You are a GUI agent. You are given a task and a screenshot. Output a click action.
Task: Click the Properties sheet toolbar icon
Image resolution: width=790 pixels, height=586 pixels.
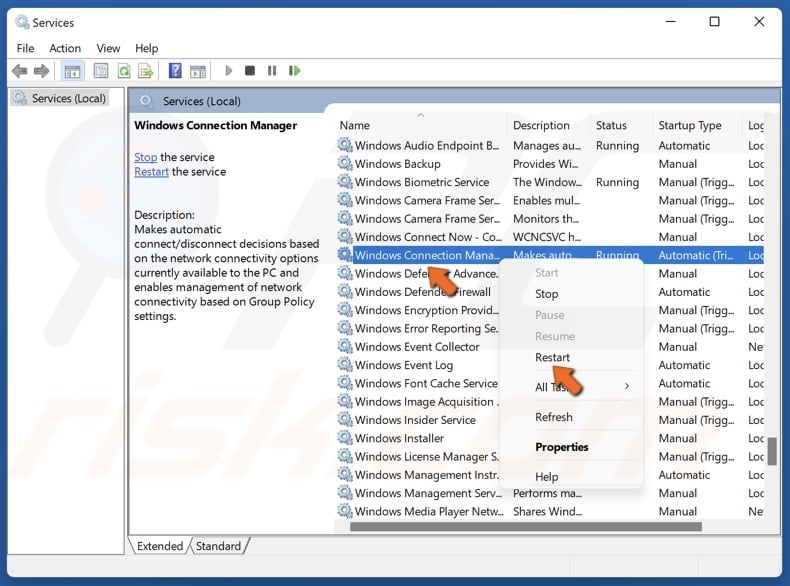[101, 71]
